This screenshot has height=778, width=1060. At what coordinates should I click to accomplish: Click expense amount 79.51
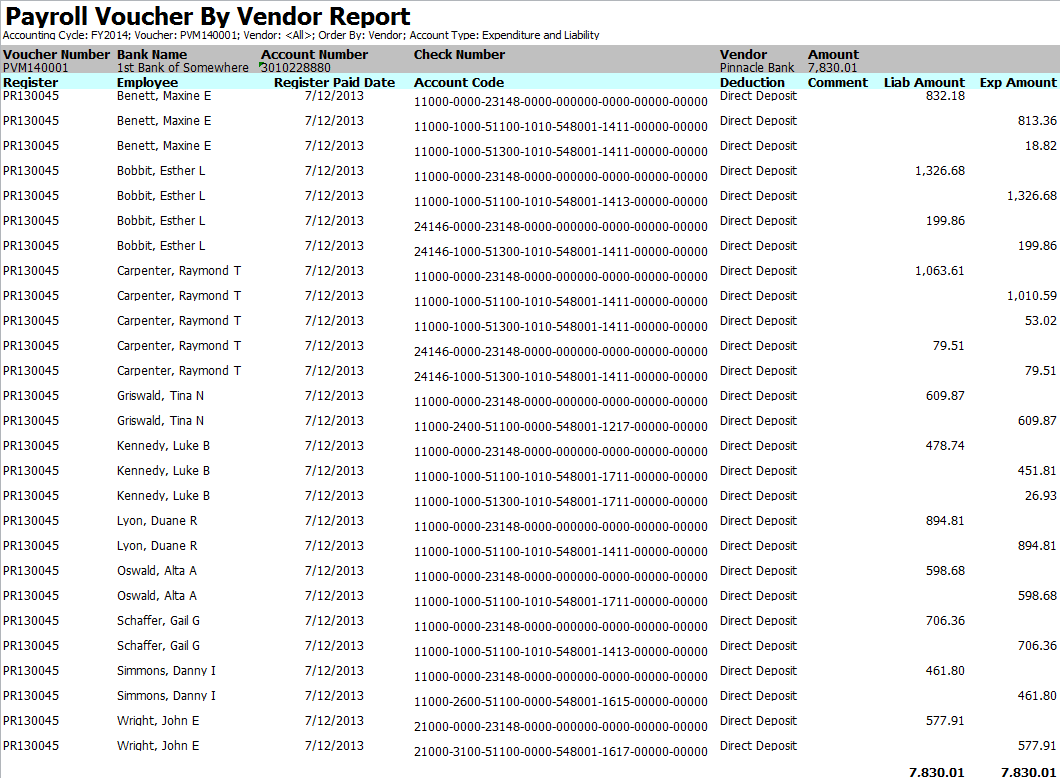(x=1040, y=370)
